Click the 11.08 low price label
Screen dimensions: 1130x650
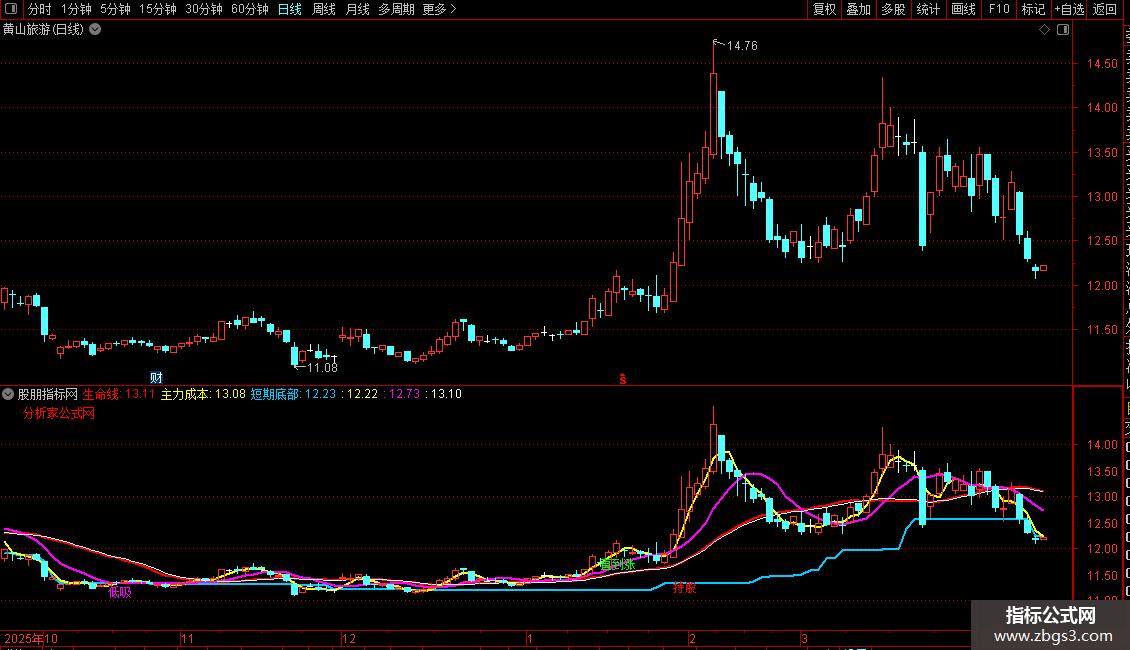pos(322,368)
